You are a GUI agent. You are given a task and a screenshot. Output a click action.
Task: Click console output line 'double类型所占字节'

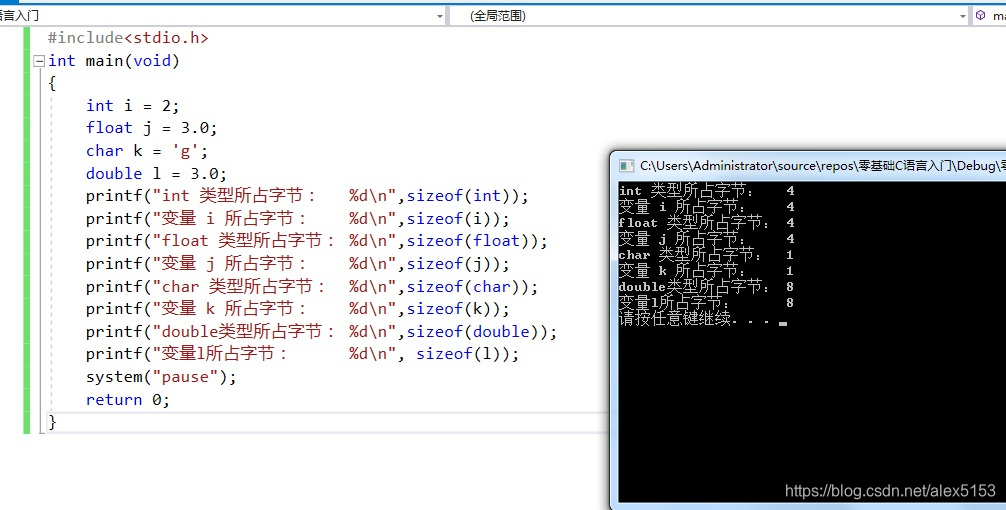(x=706, y=287)
